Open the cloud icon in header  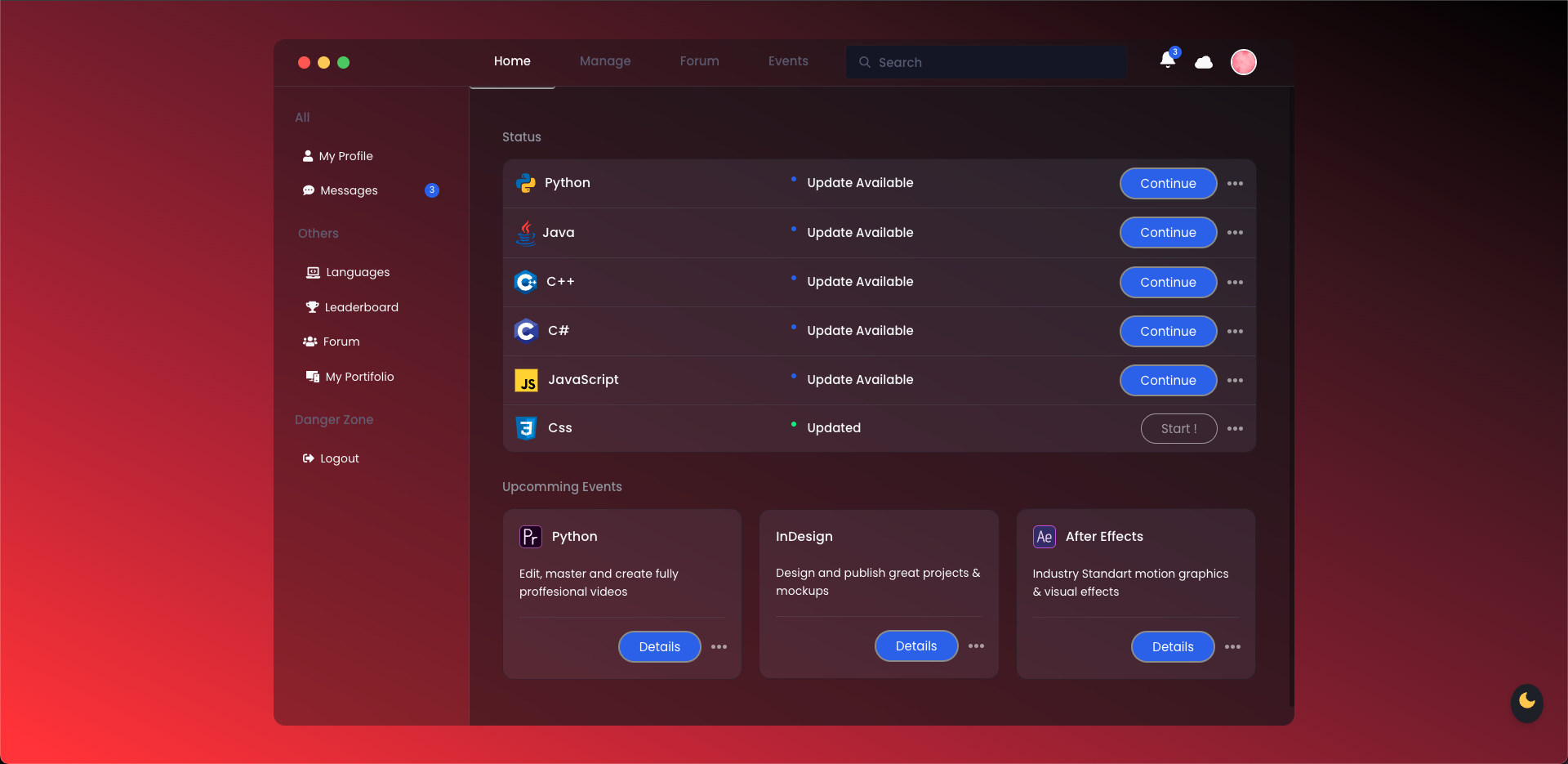pyautogui.click(x=1204, y=62)
